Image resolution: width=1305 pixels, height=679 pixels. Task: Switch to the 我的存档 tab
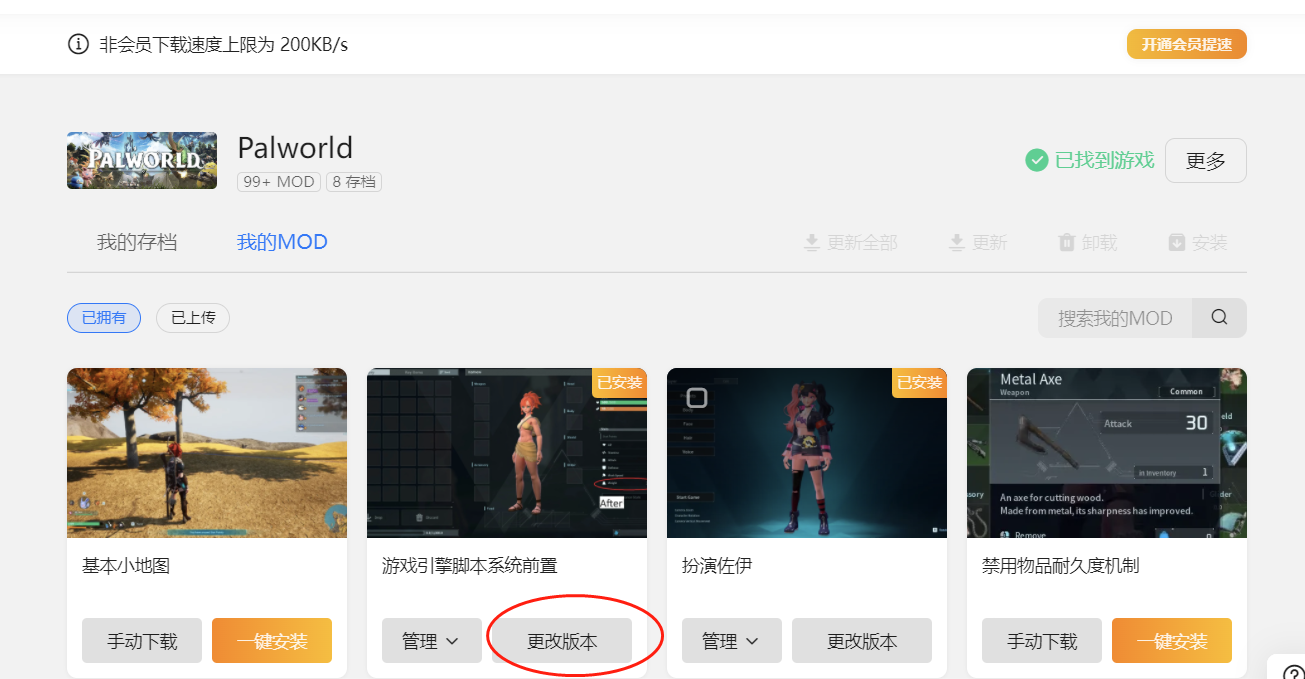pos(137,242)
